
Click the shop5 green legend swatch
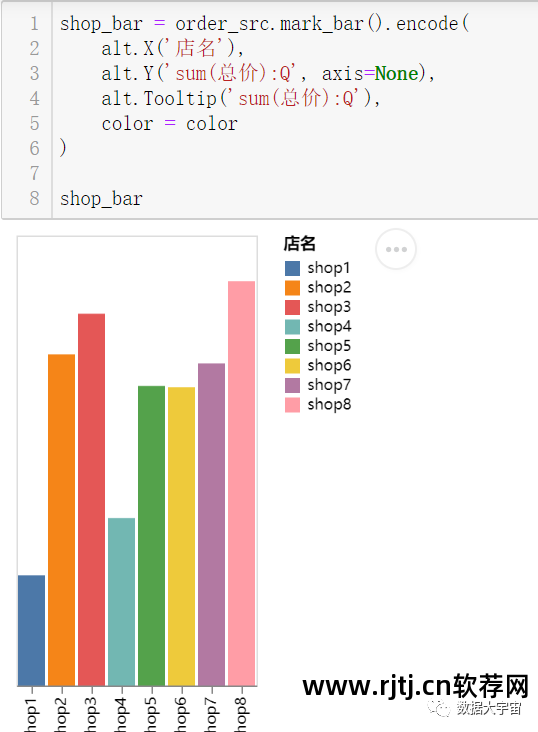pos(292,346)
